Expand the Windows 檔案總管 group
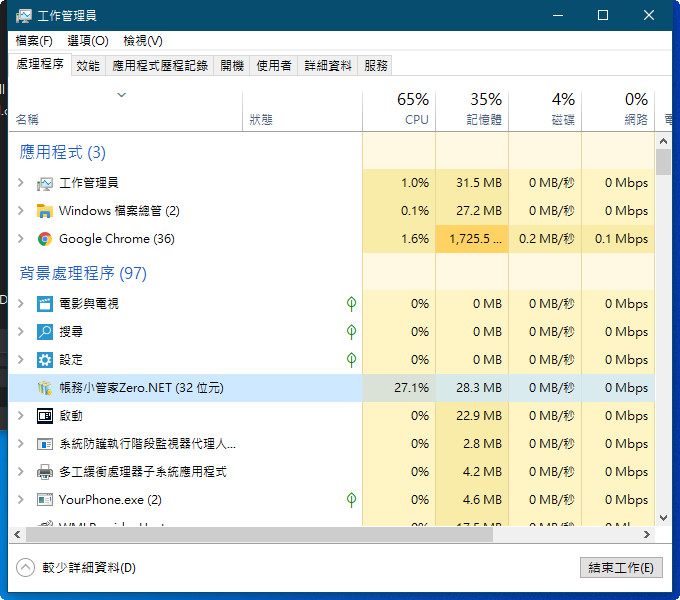This screenshot has width=680, height=600. point(20,211)
